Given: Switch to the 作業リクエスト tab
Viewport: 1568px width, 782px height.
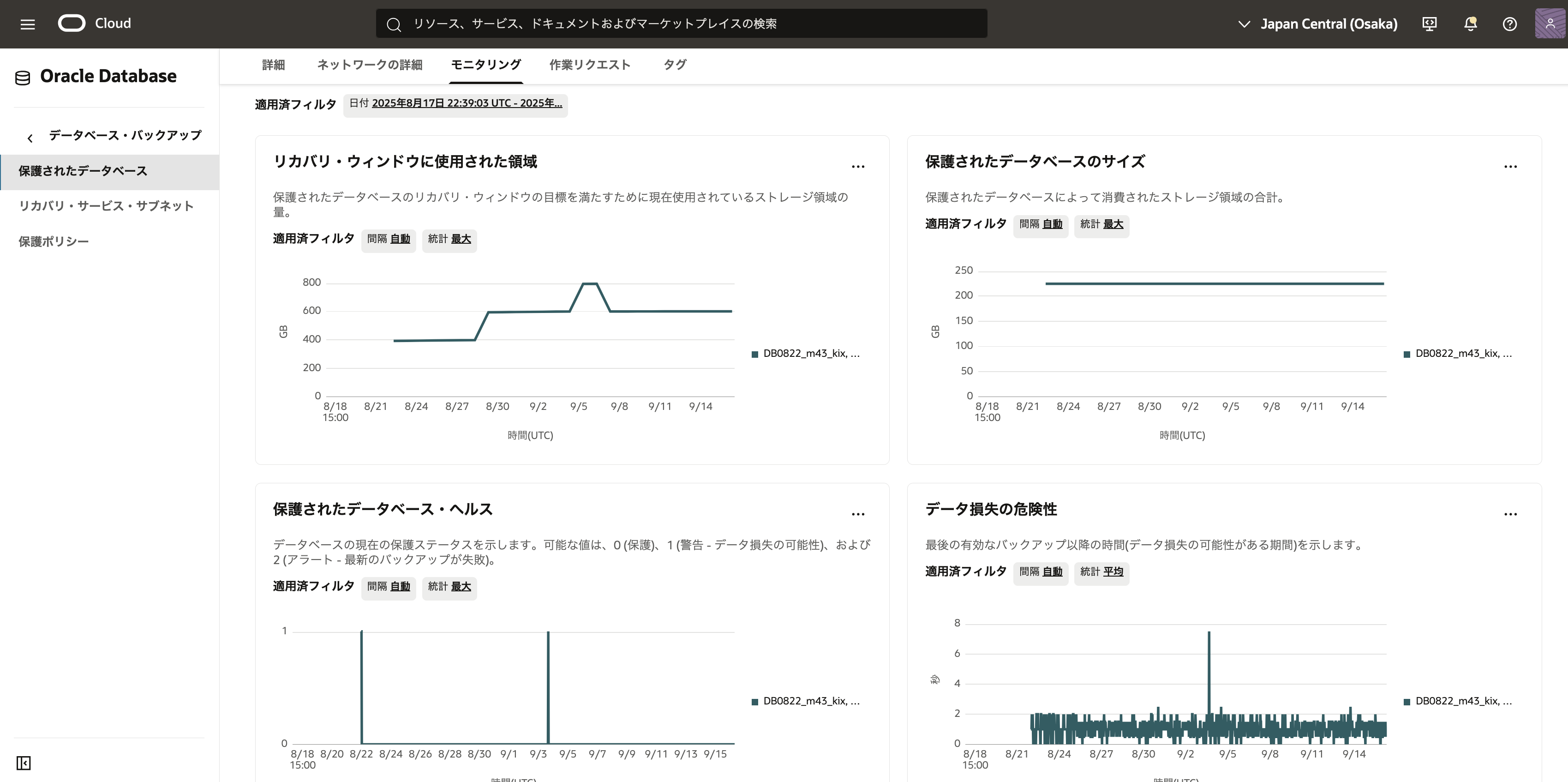Looking at the screenshot, I should [589, 65].
